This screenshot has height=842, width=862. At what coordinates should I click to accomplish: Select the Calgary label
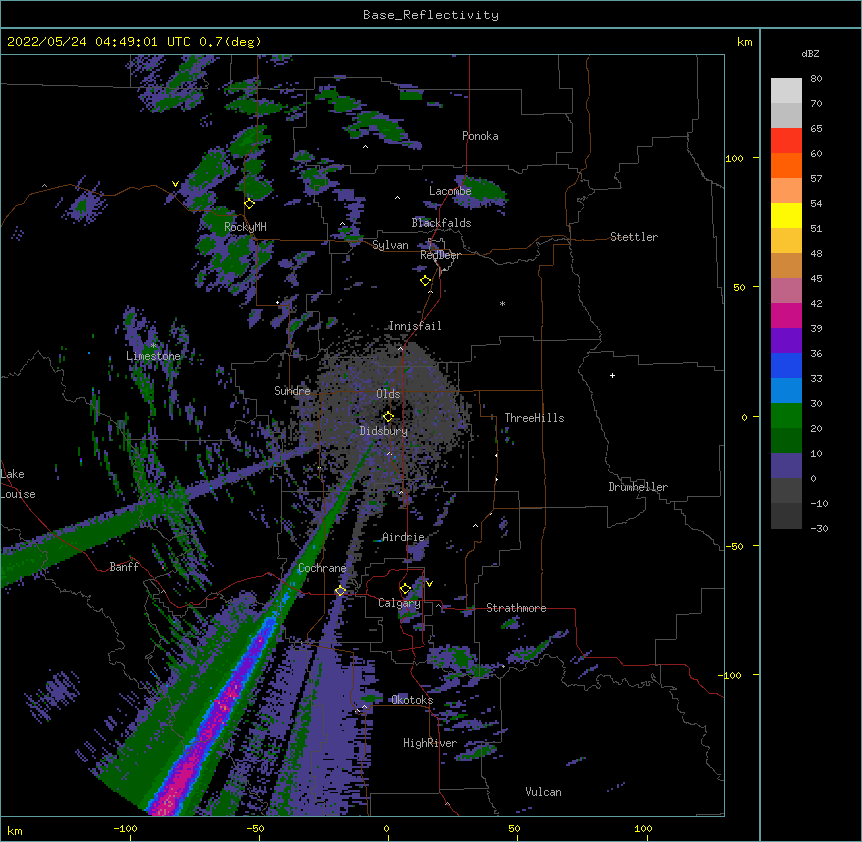399,603
